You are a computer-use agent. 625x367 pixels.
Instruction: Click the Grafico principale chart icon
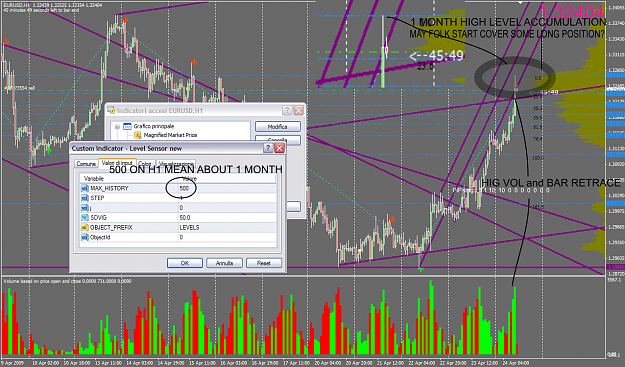(128, 126)
